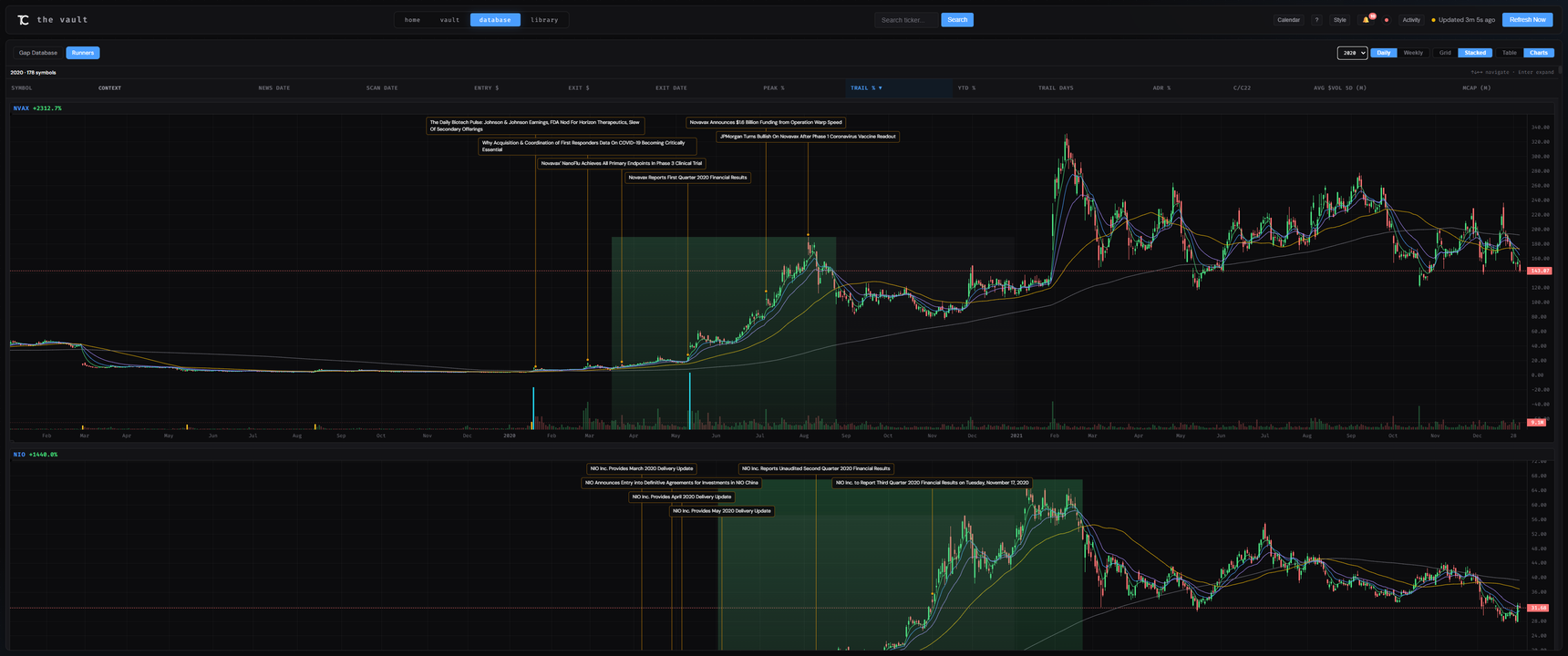Open the 2020 year dropdown

coord(1352,53)
